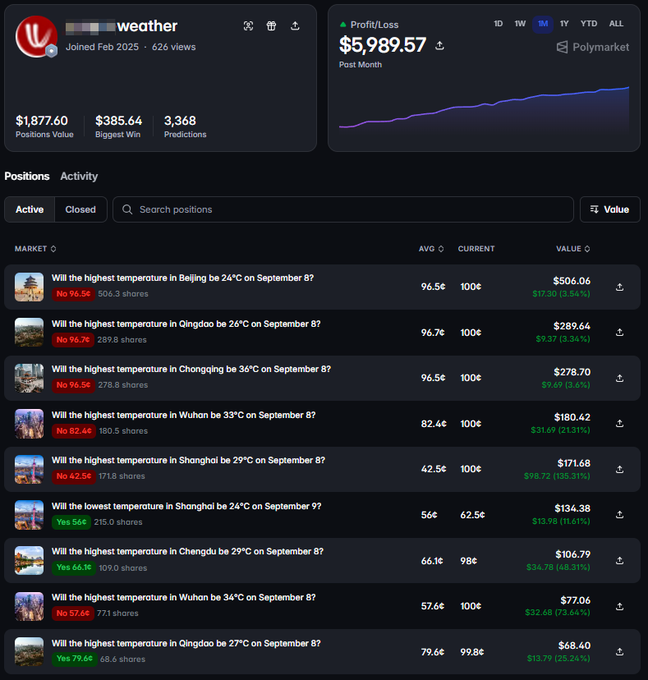Open the Value sort dropdown
The height and width of the screenshot is (680, 648).
tap(610, 209)
